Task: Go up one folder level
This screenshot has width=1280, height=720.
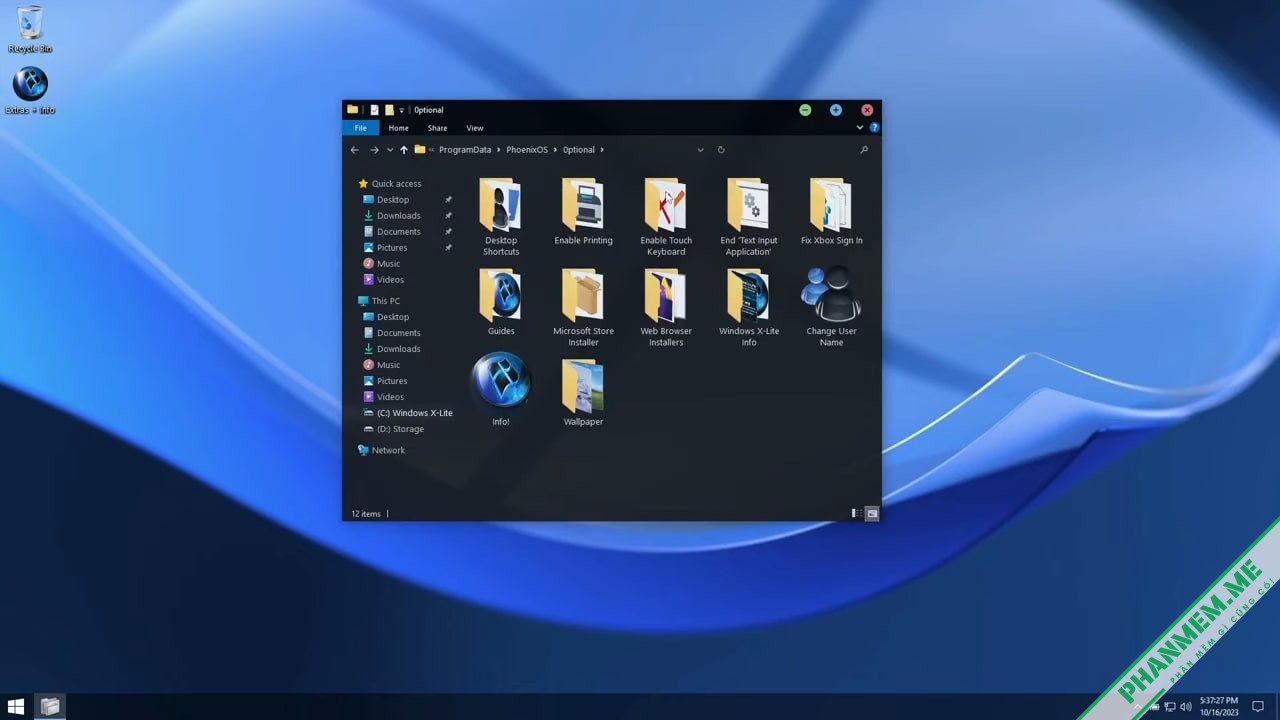Action: coord(404,150)
